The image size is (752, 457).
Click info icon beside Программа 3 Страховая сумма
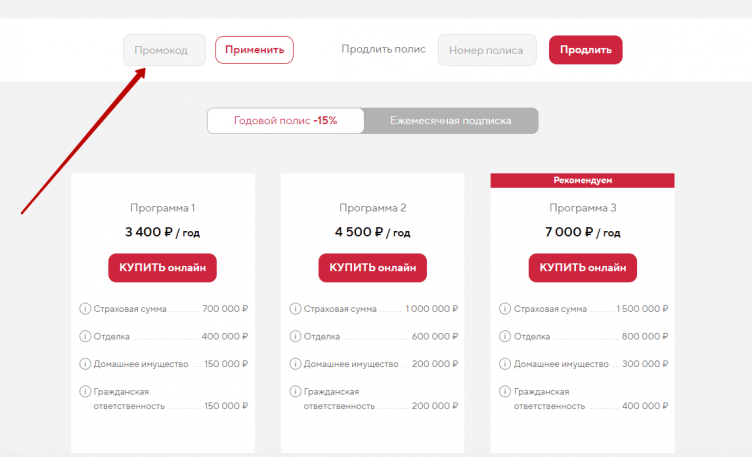505,309
